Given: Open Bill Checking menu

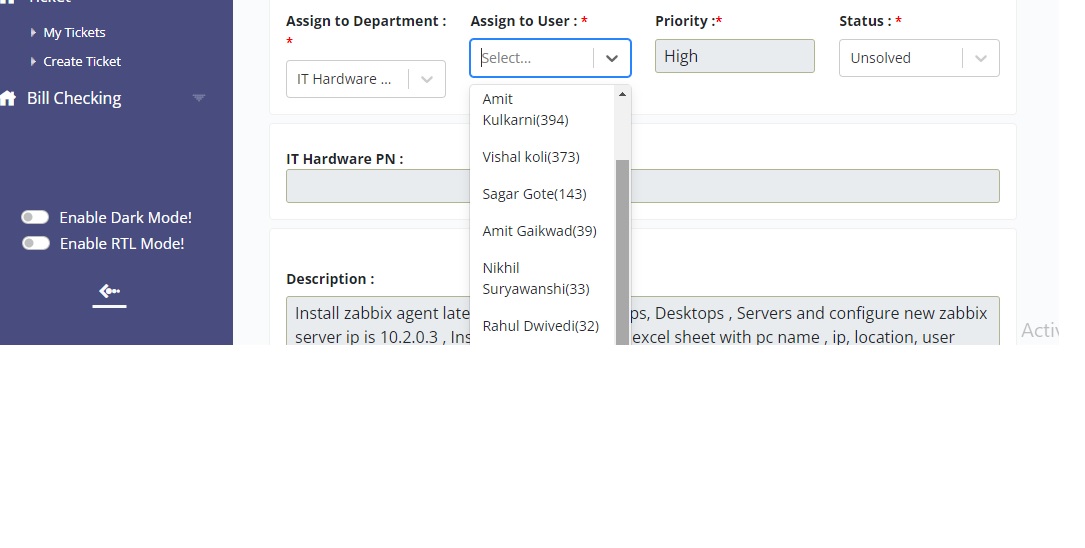Looking at the screenshot, I should tap(74, 98).
